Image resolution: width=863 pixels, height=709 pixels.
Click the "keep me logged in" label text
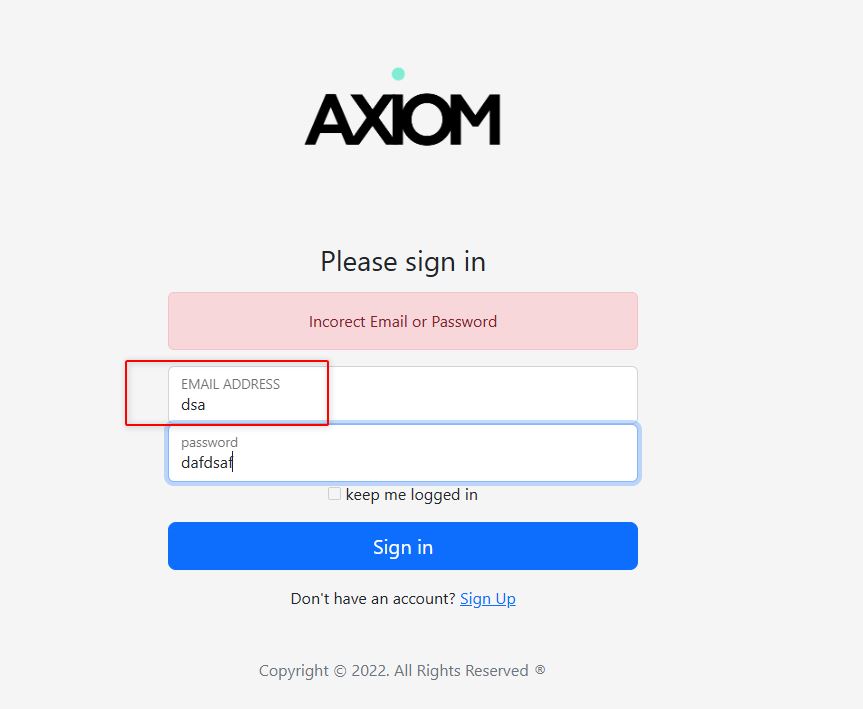click(x=411, y=494)
